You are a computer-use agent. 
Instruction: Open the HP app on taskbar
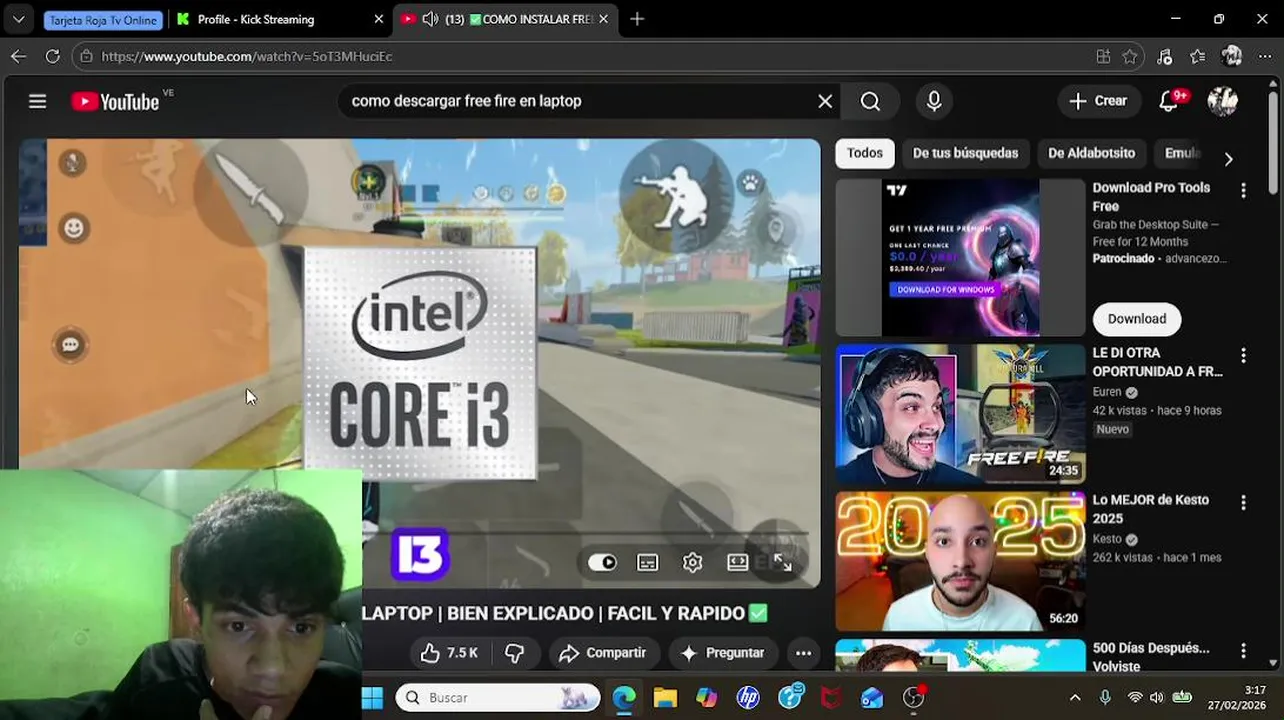point(748,698)
